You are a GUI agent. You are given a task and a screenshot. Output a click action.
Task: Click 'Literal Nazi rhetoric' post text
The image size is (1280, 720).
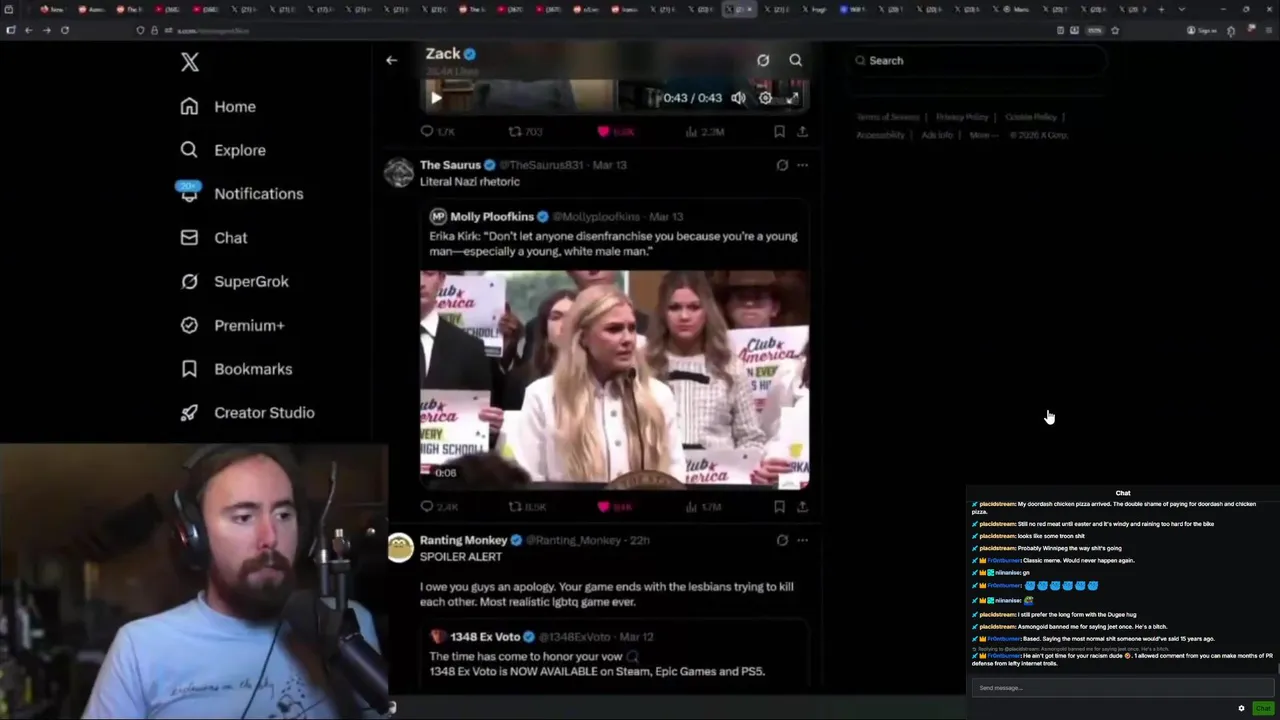[470, 182]
